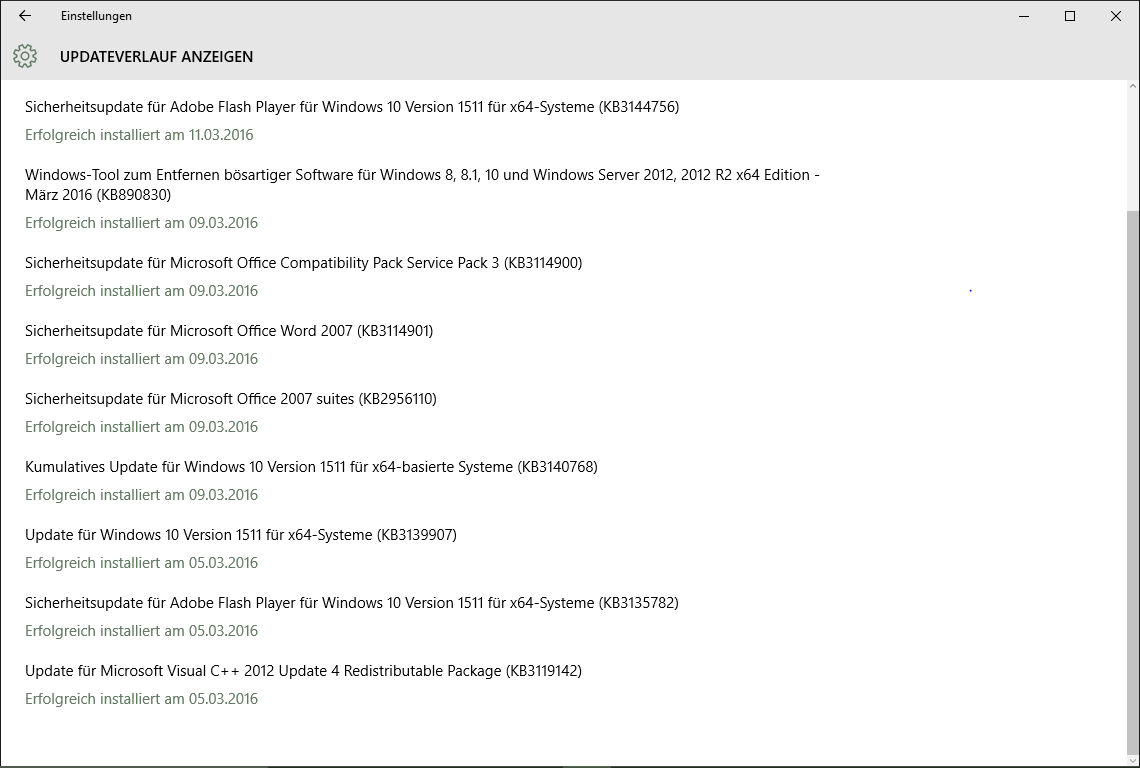Go back using the arrow icon
Viewport: 1140px width, 768px height.
(x=25, y=15)
